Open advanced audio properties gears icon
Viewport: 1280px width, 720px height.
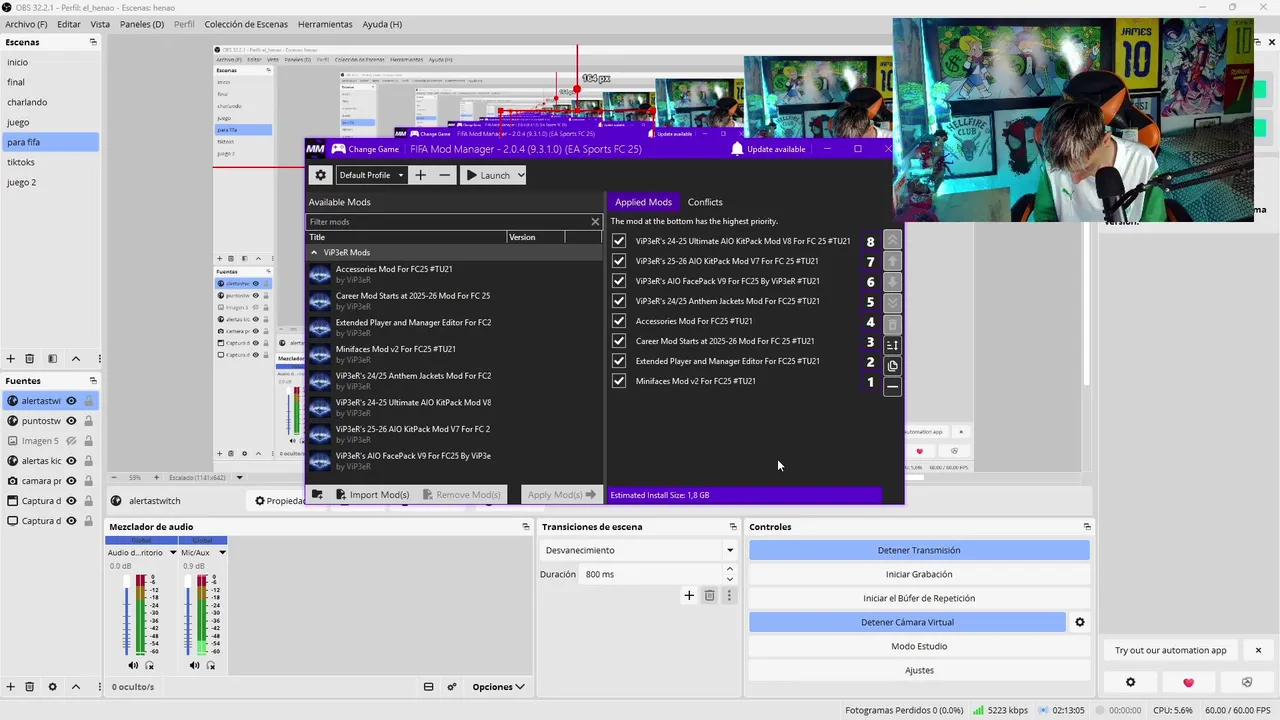click(452, 687)
